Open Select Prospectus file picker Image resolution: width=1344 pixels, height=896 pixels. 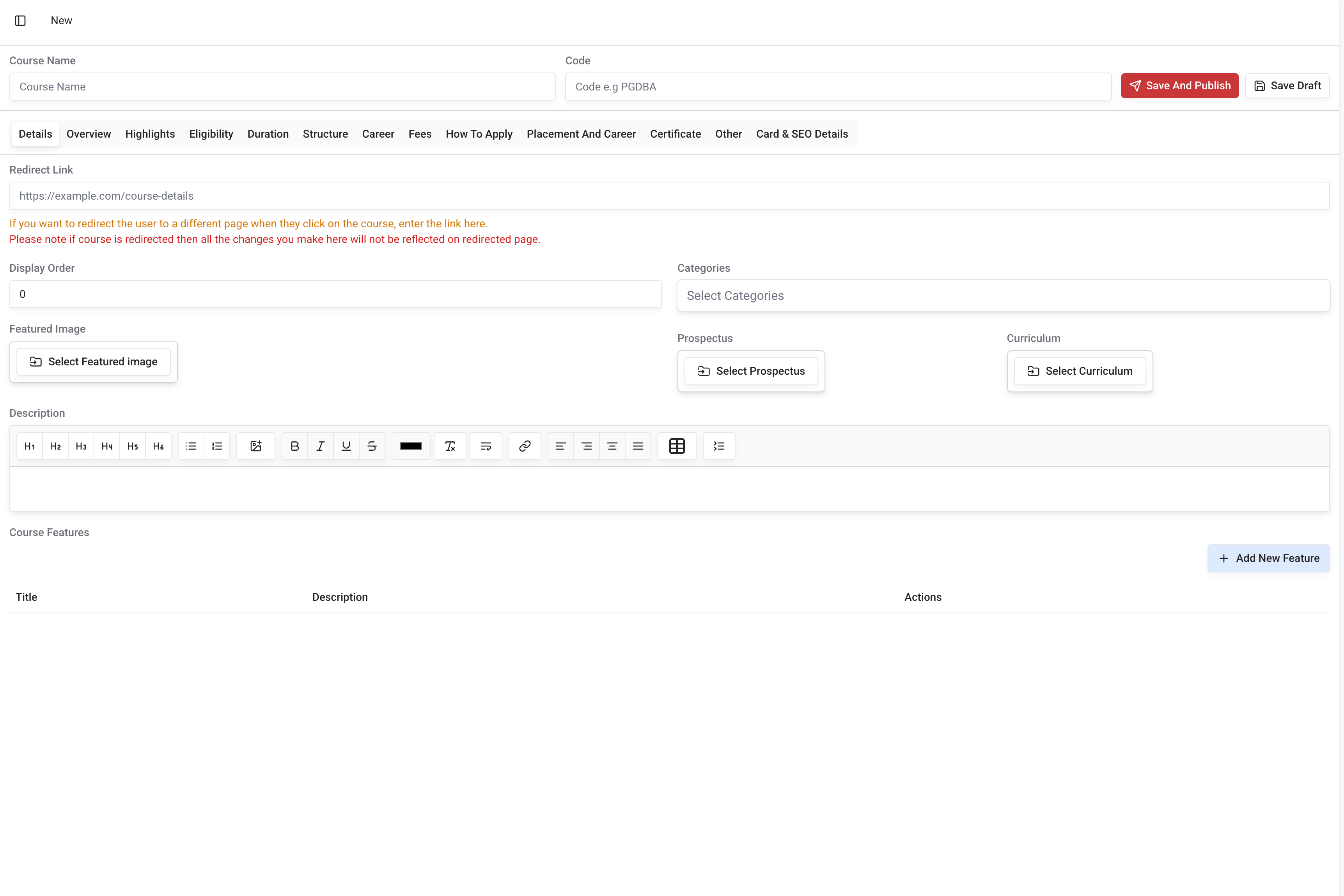point(751,371)
